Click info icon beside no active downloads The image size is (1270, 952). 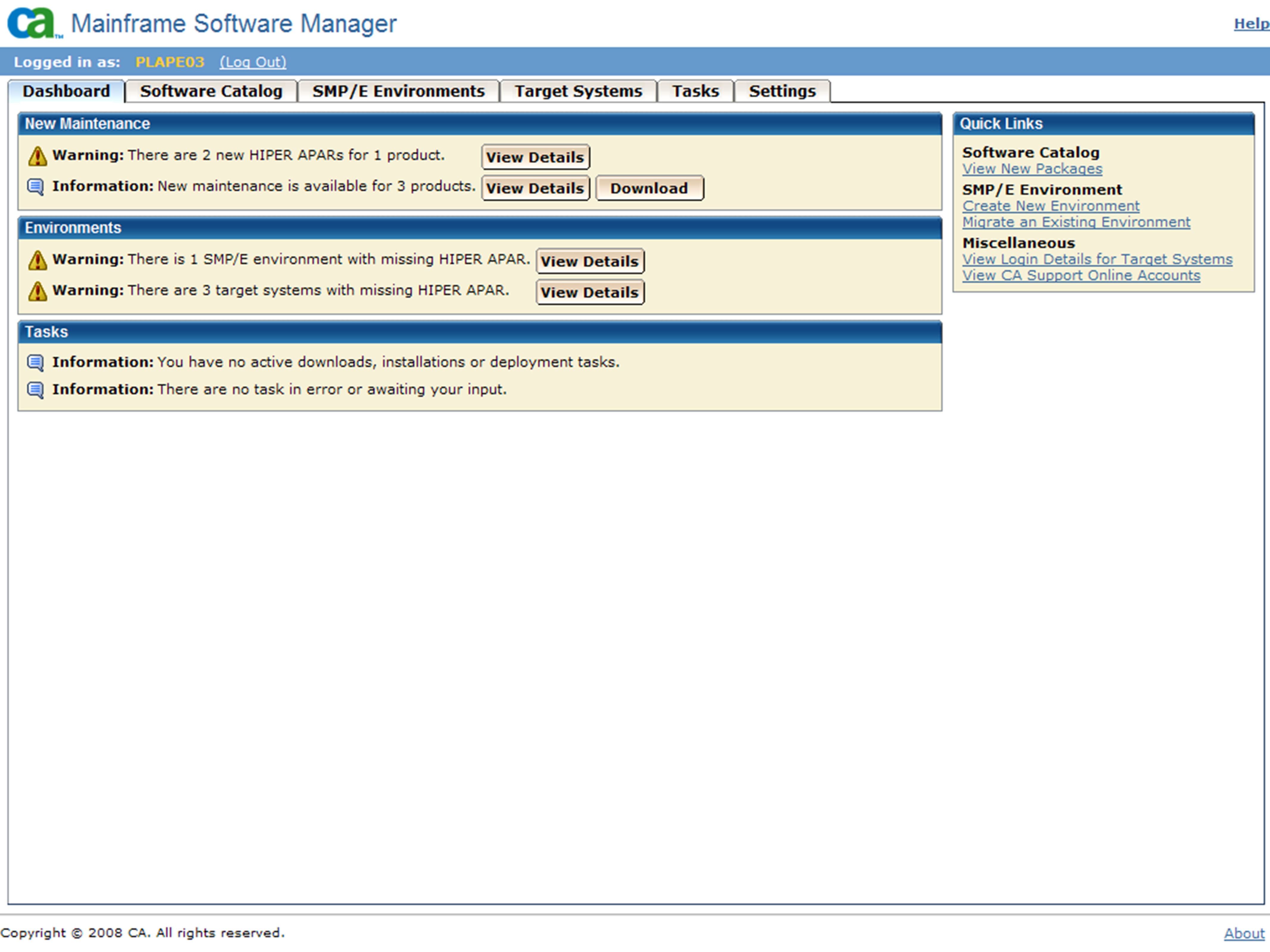(x=36, y=363)
